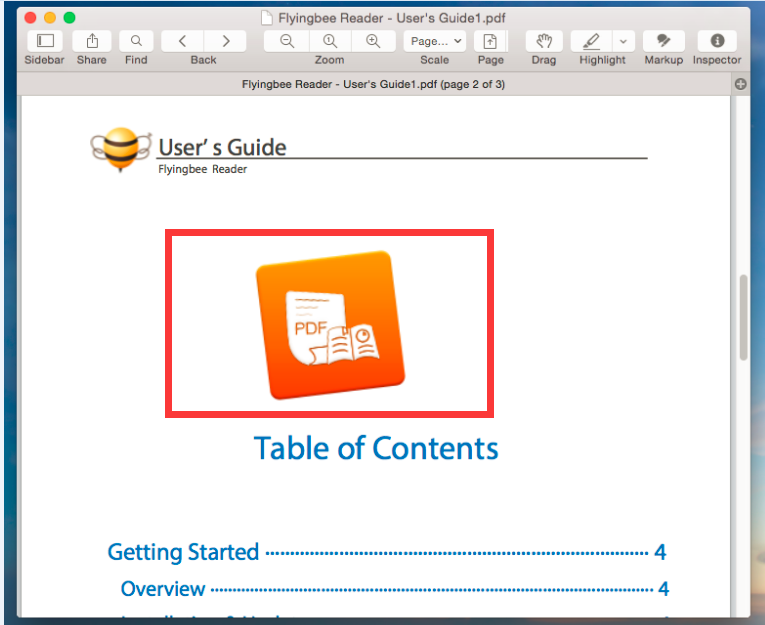Open the Markup tools
Viewport: 765px width, 625px height.
(x=664, y=41)
